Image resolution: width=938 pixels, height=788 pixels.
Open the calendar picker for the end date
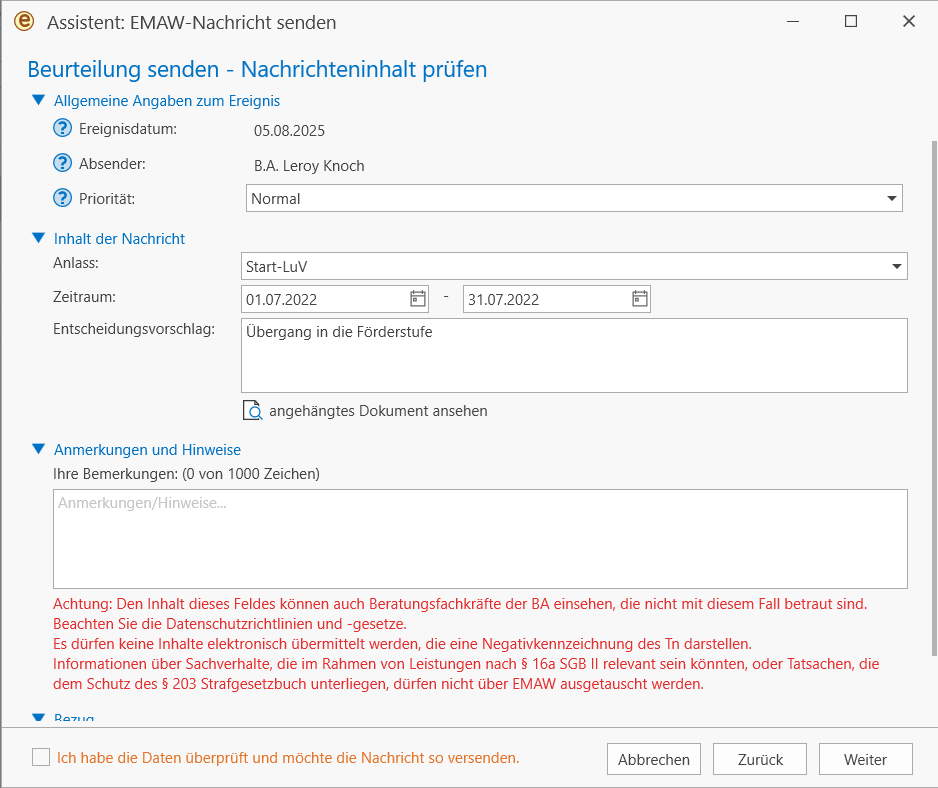click(x=639, y=299)
